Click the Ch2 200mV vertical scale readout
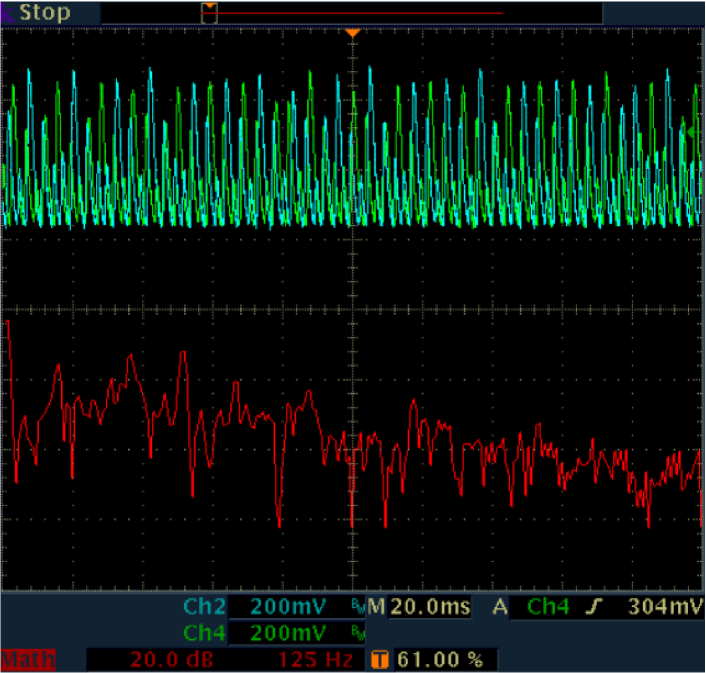 (287, 607)
